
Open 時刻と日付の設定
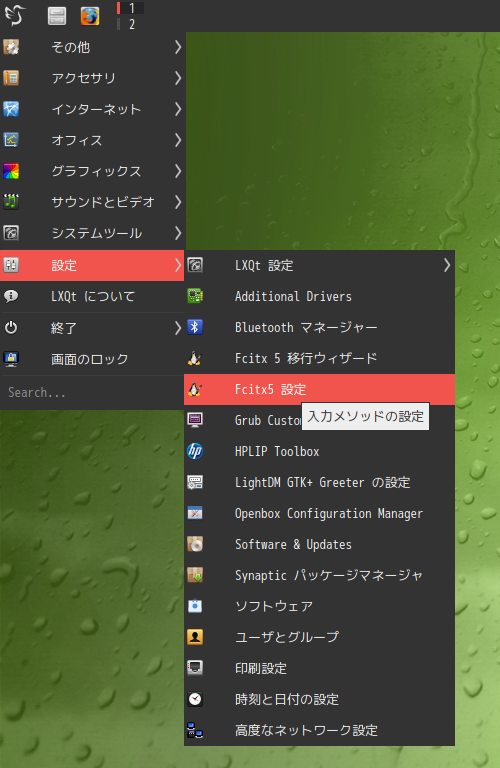(x=319, y=699)
